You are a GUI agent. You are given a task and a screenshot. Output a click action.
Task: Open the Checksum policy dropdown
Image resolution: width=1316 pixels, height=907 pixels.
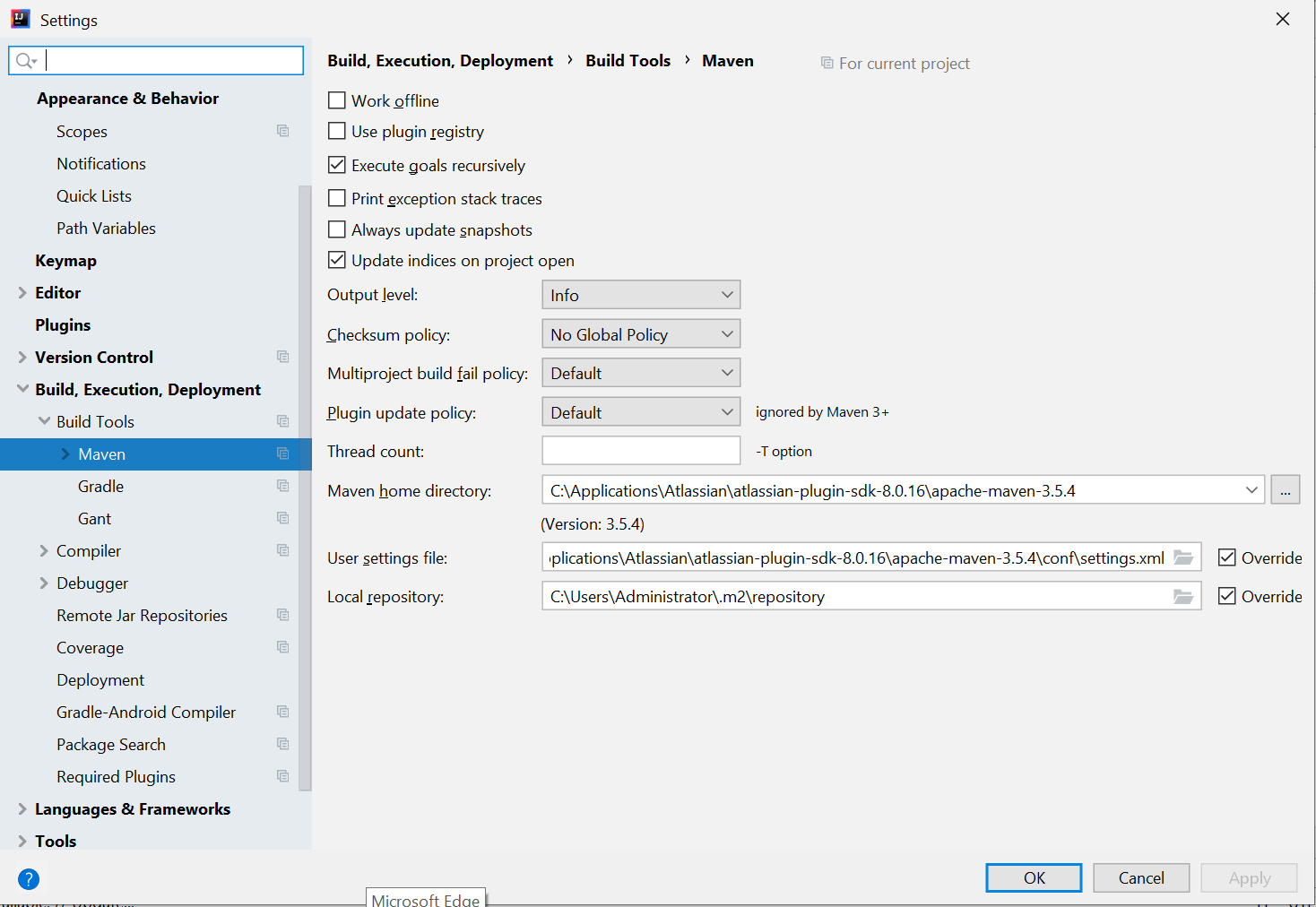641,334
